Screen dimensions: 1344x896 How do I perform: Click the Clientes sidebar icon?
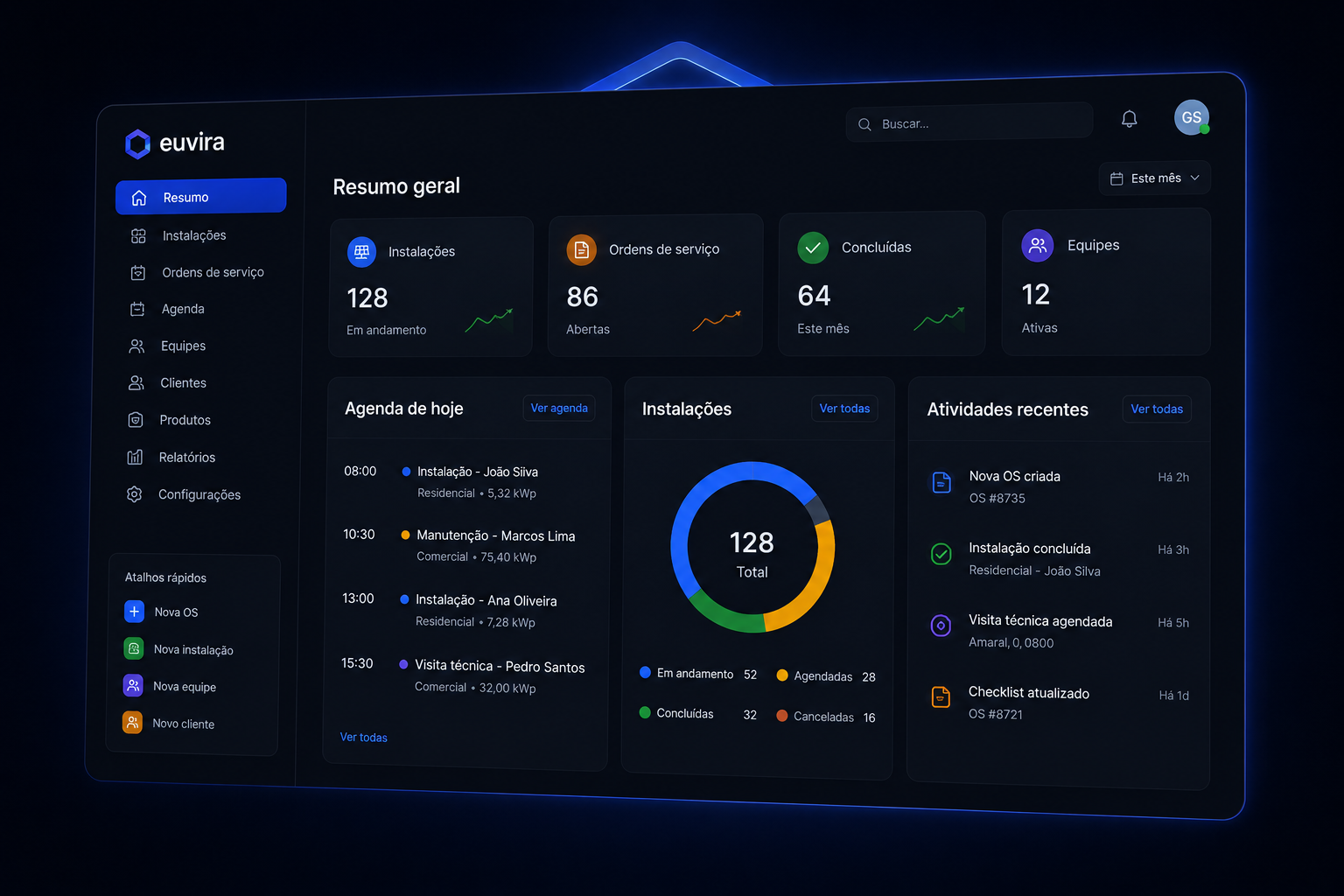tap(136, 383)
